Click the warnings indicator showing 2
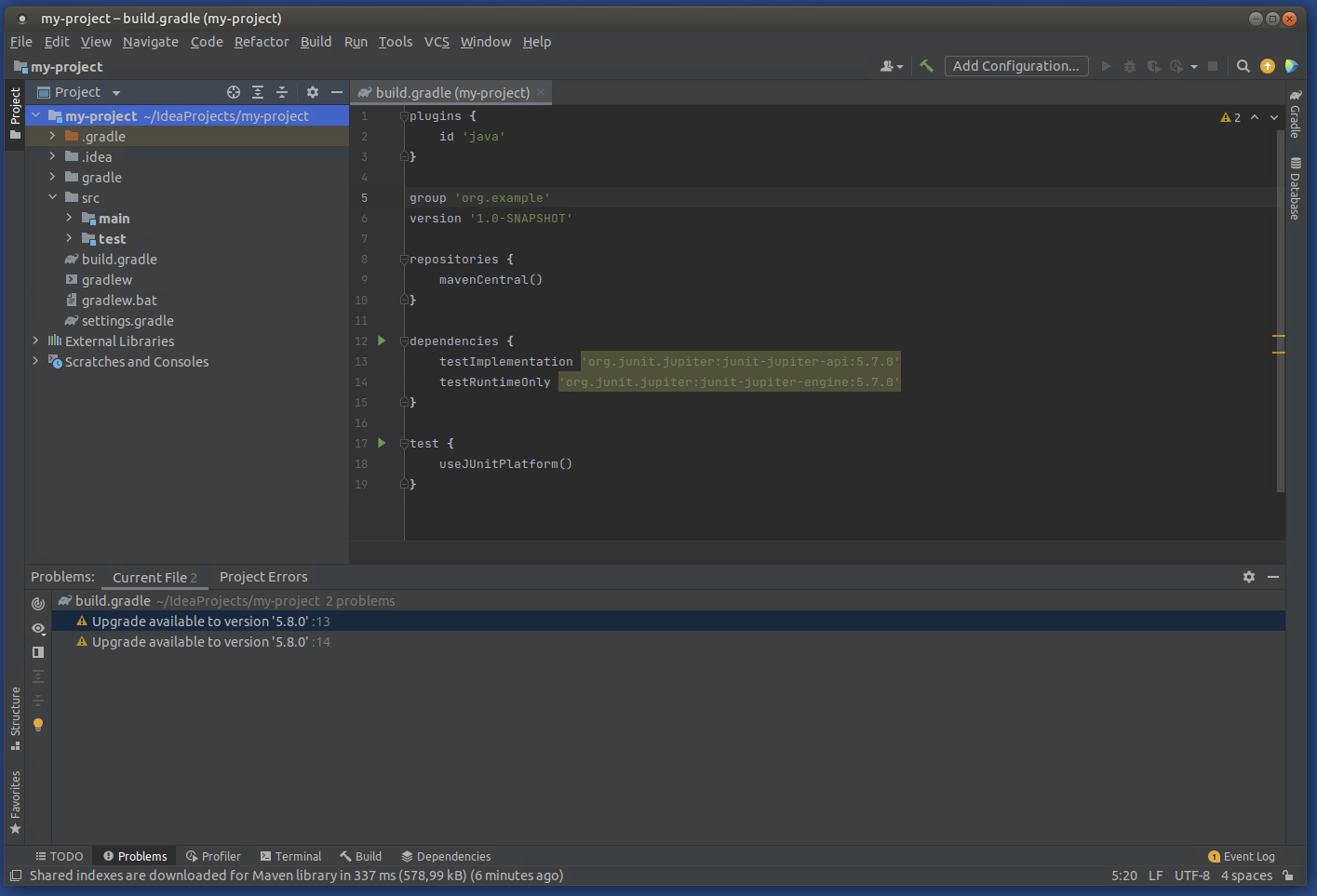 point(1230,117)
